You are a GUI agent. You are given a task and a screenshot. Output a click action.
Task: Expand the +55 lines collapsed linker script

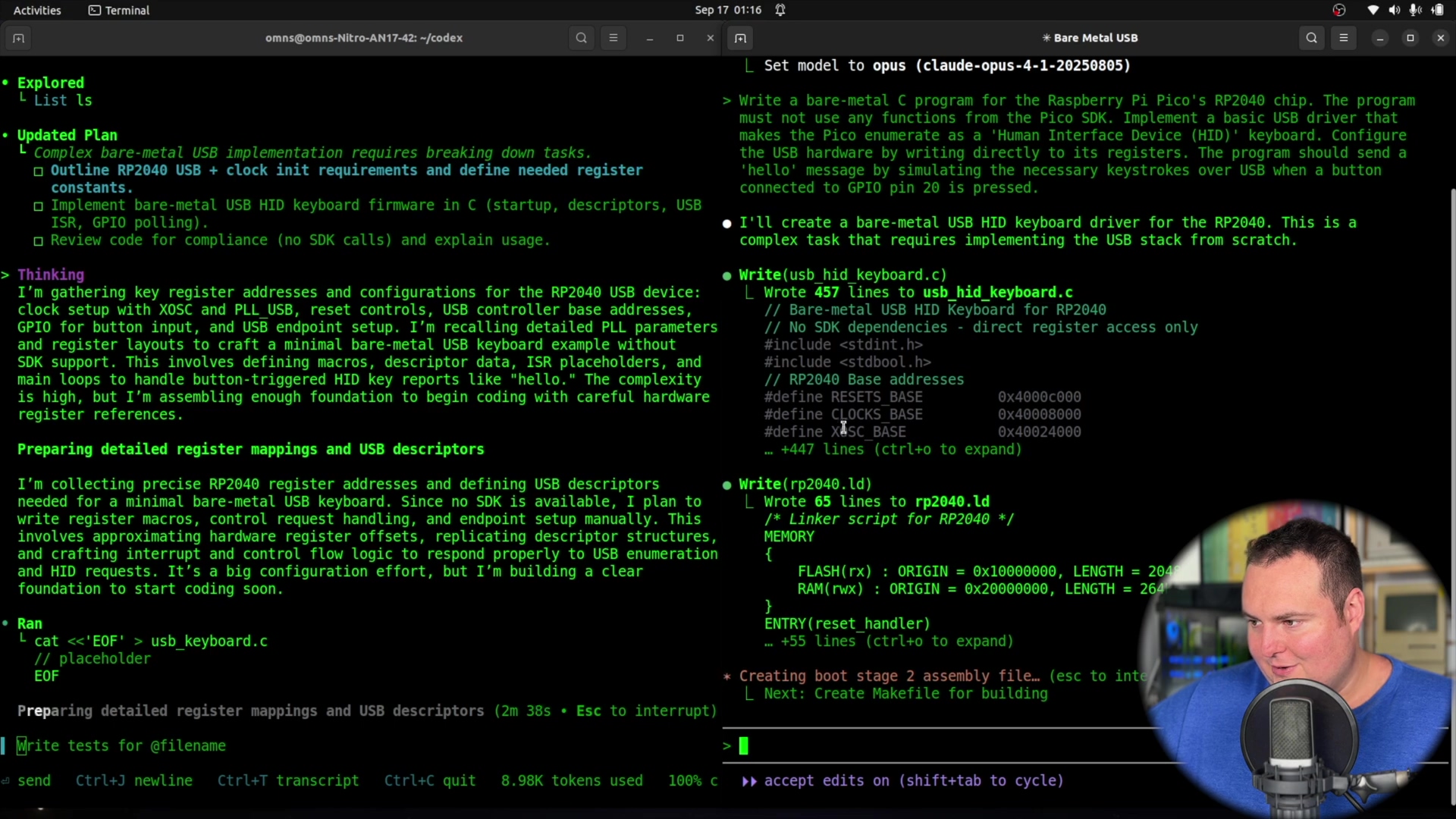pyautogui.click(x=889, y=642)
